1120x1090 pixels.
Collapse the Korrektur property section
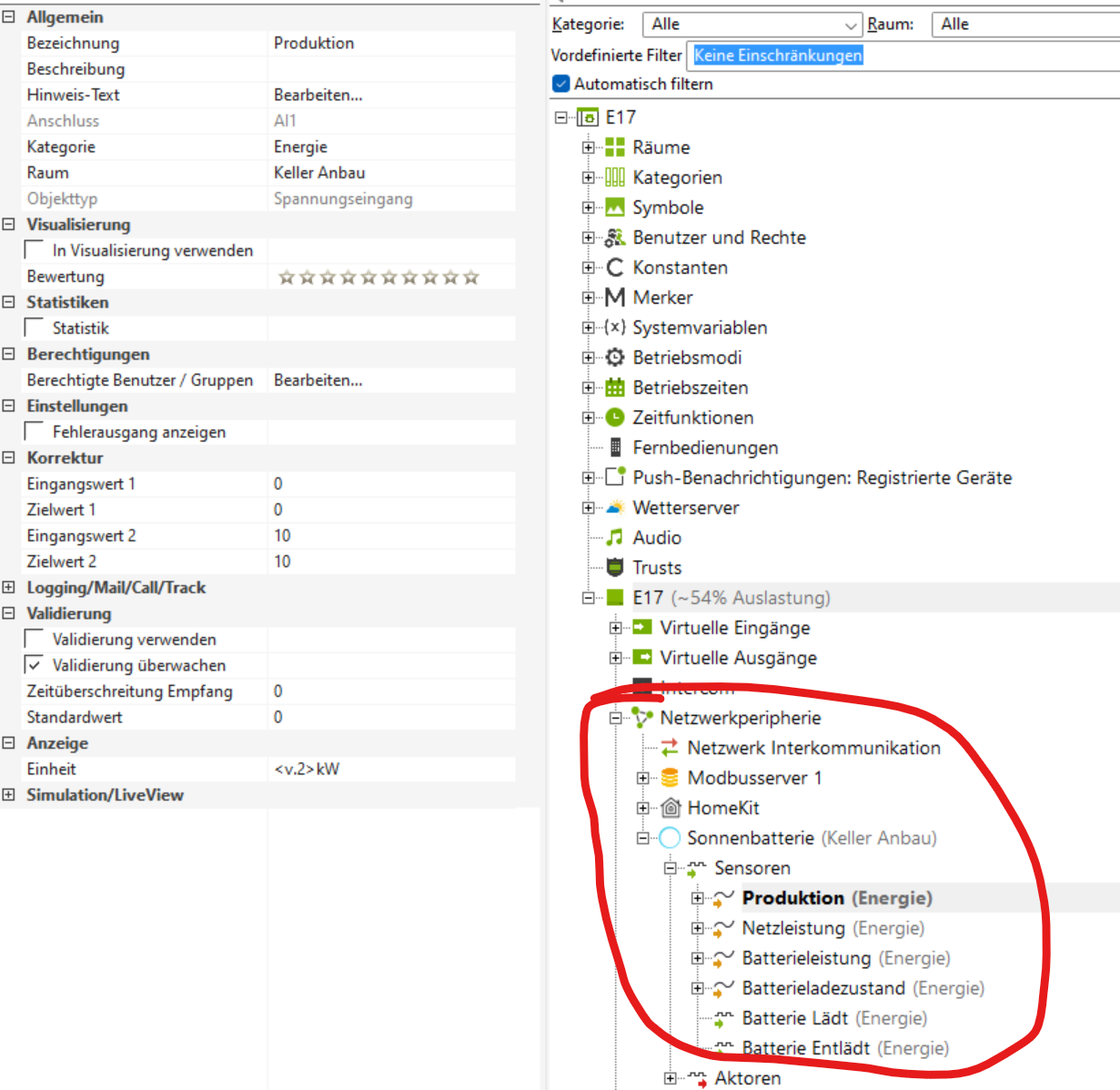pos(9,458)
